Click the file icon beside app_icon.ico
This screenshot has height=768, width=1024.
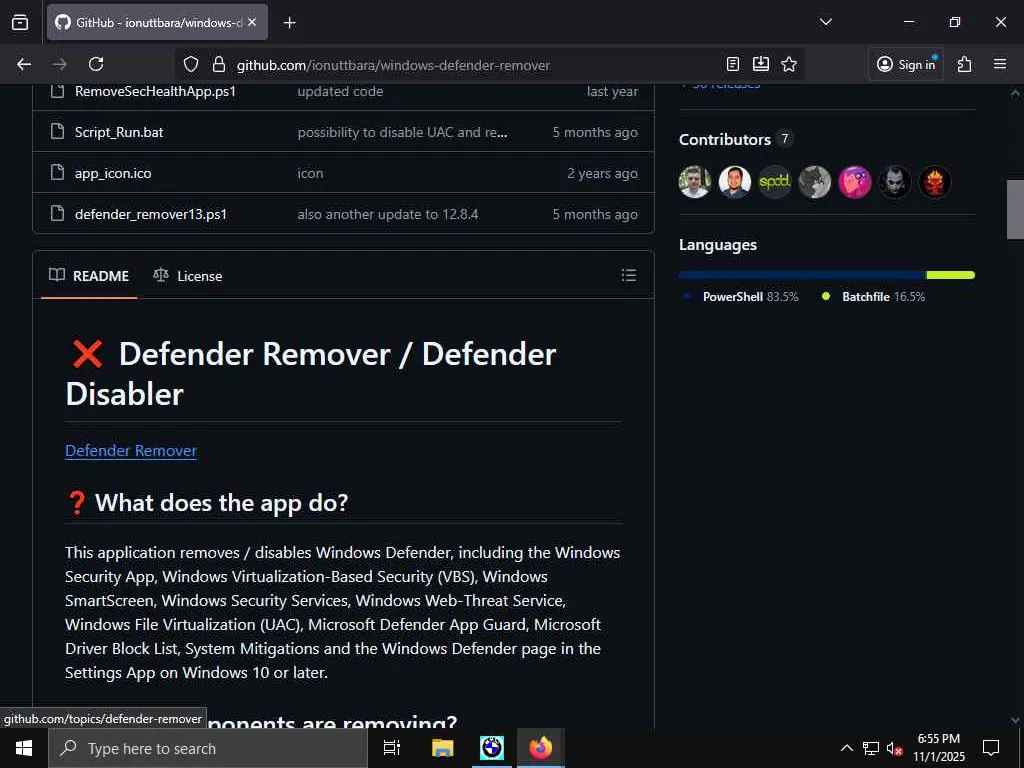click(57, 172)
